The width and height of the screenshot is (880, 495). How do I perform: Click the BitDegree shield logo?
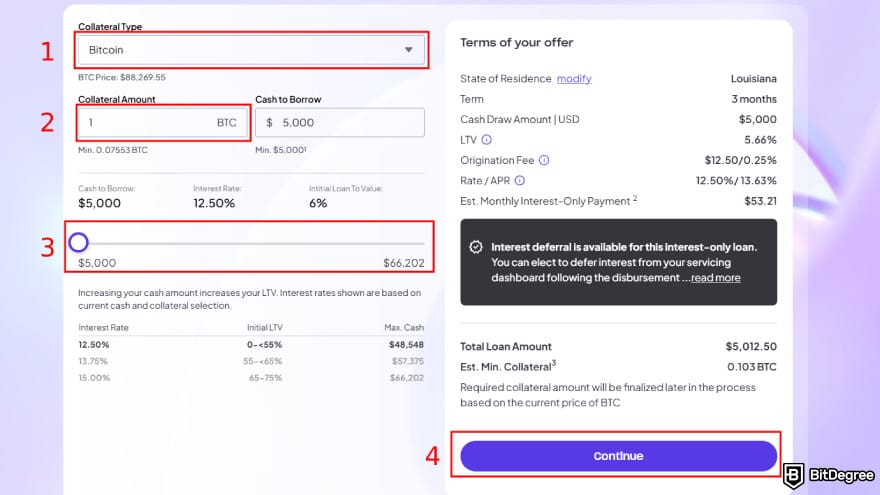(x=796, y=475)
